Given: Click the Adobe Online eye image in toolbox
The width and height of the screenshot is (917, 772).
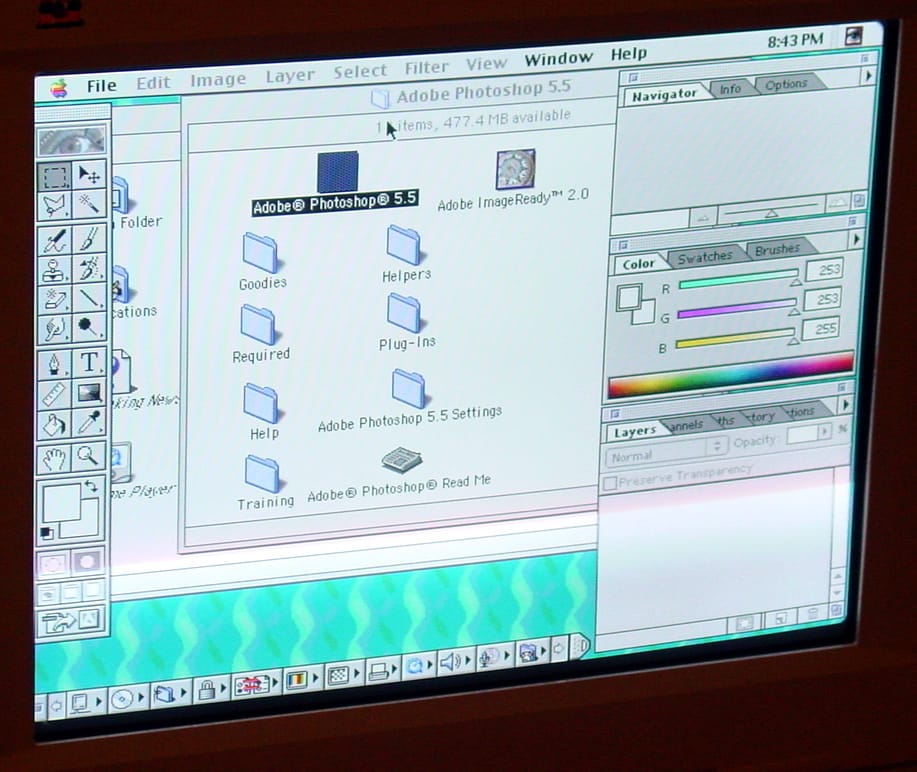Looking at the screenshot, I should [x=71, y=140].
